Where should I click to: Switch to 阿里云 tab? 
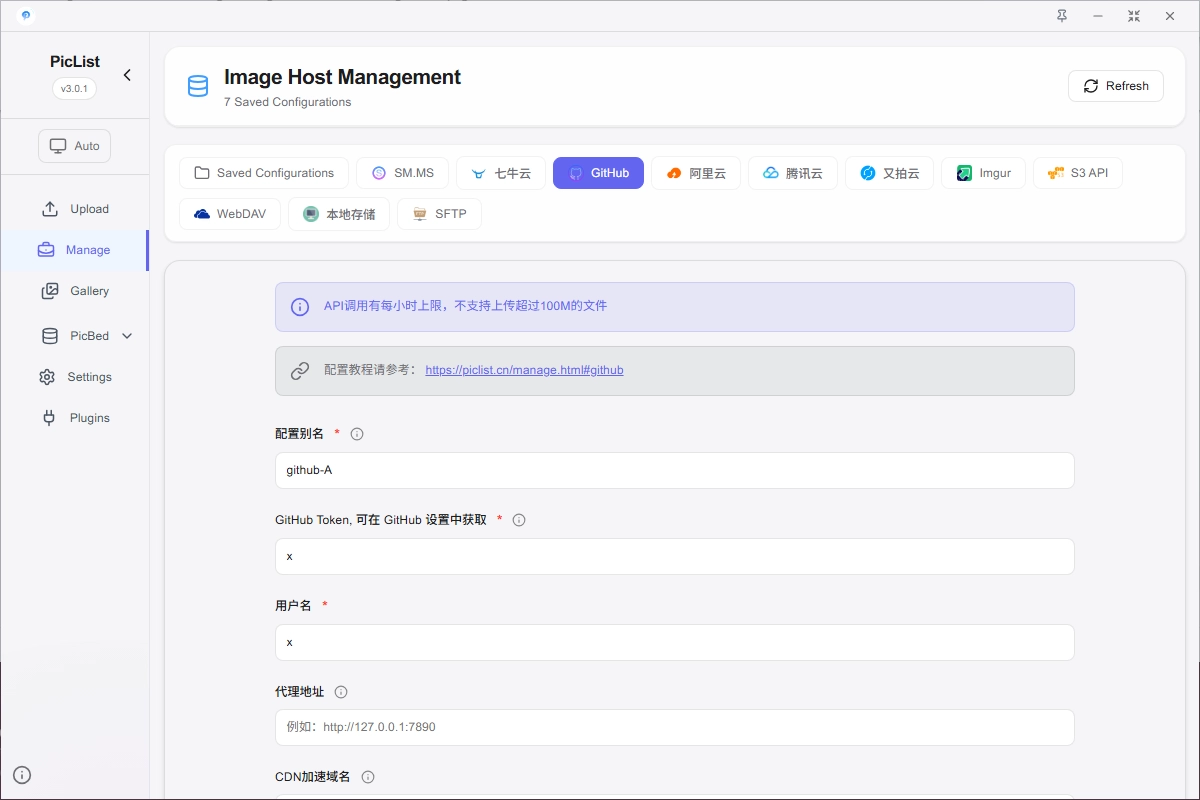(696, 173)
